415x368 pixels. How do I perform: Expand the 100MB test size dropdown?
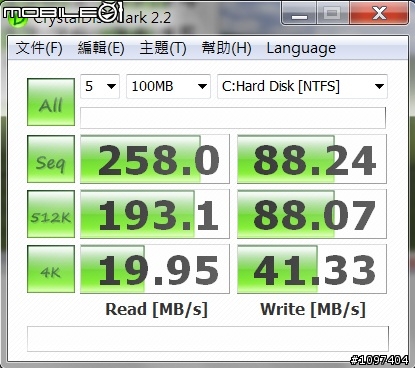point(168,86)
